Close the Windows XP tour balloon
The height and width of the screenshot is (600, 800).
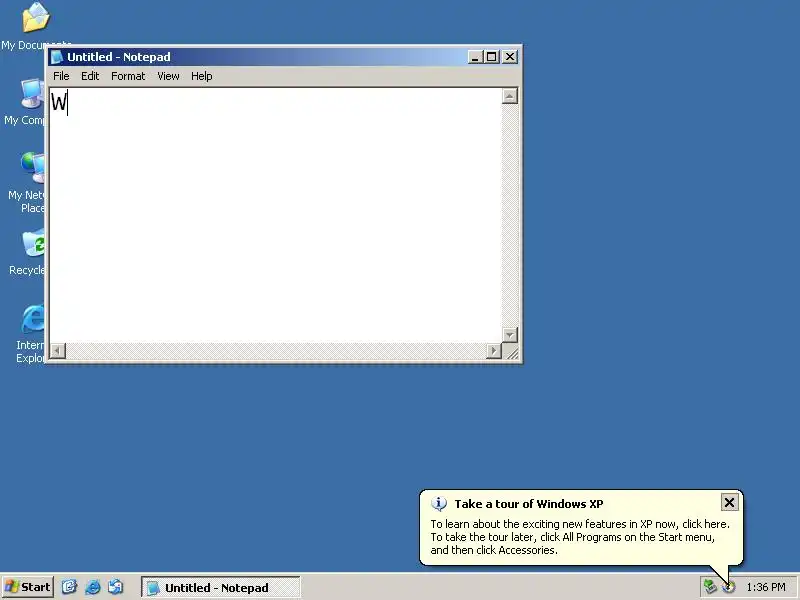click(730, 503)
